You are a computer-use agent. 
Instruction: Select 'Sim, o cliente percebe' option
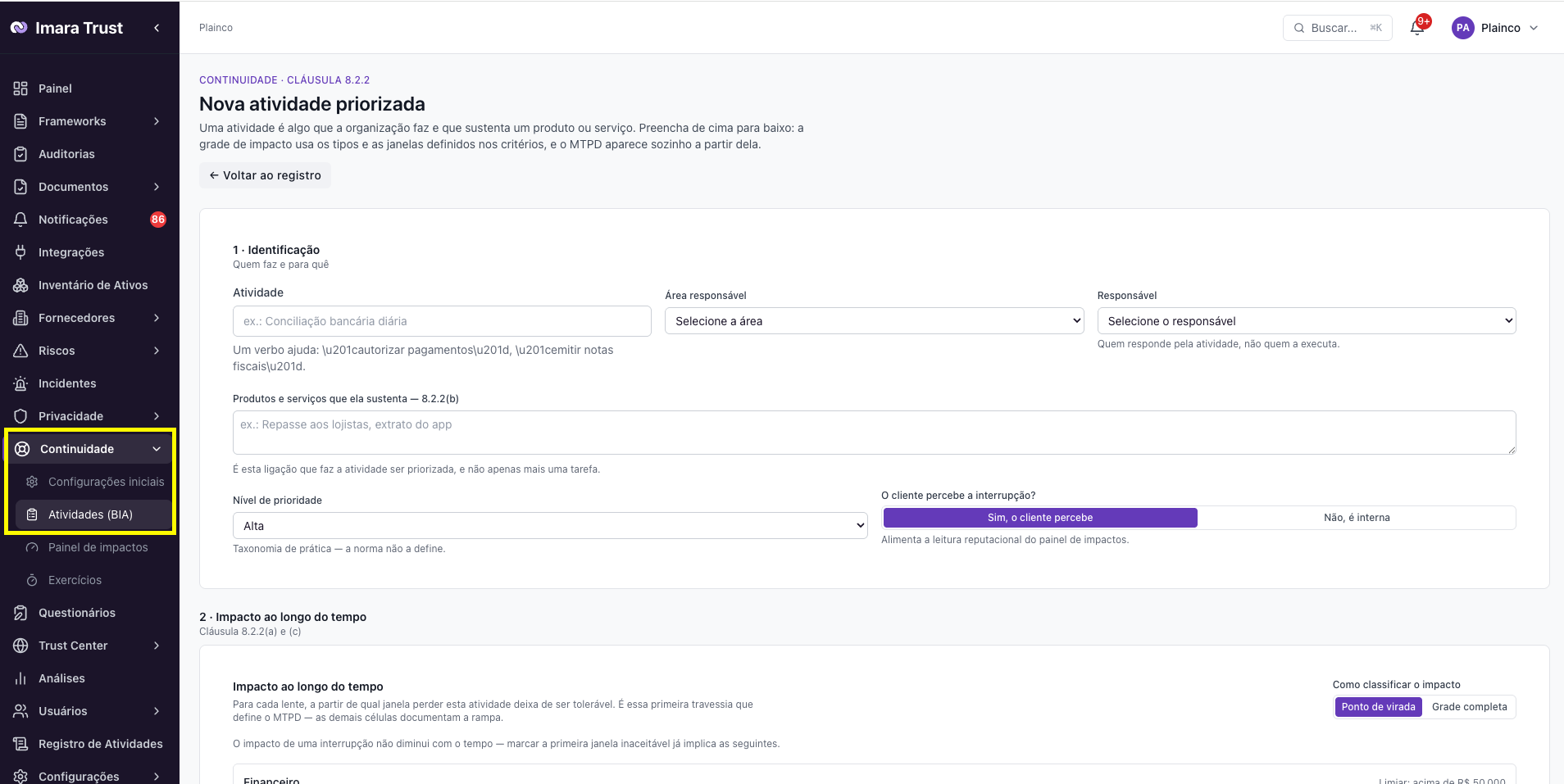pos(1040,518)
